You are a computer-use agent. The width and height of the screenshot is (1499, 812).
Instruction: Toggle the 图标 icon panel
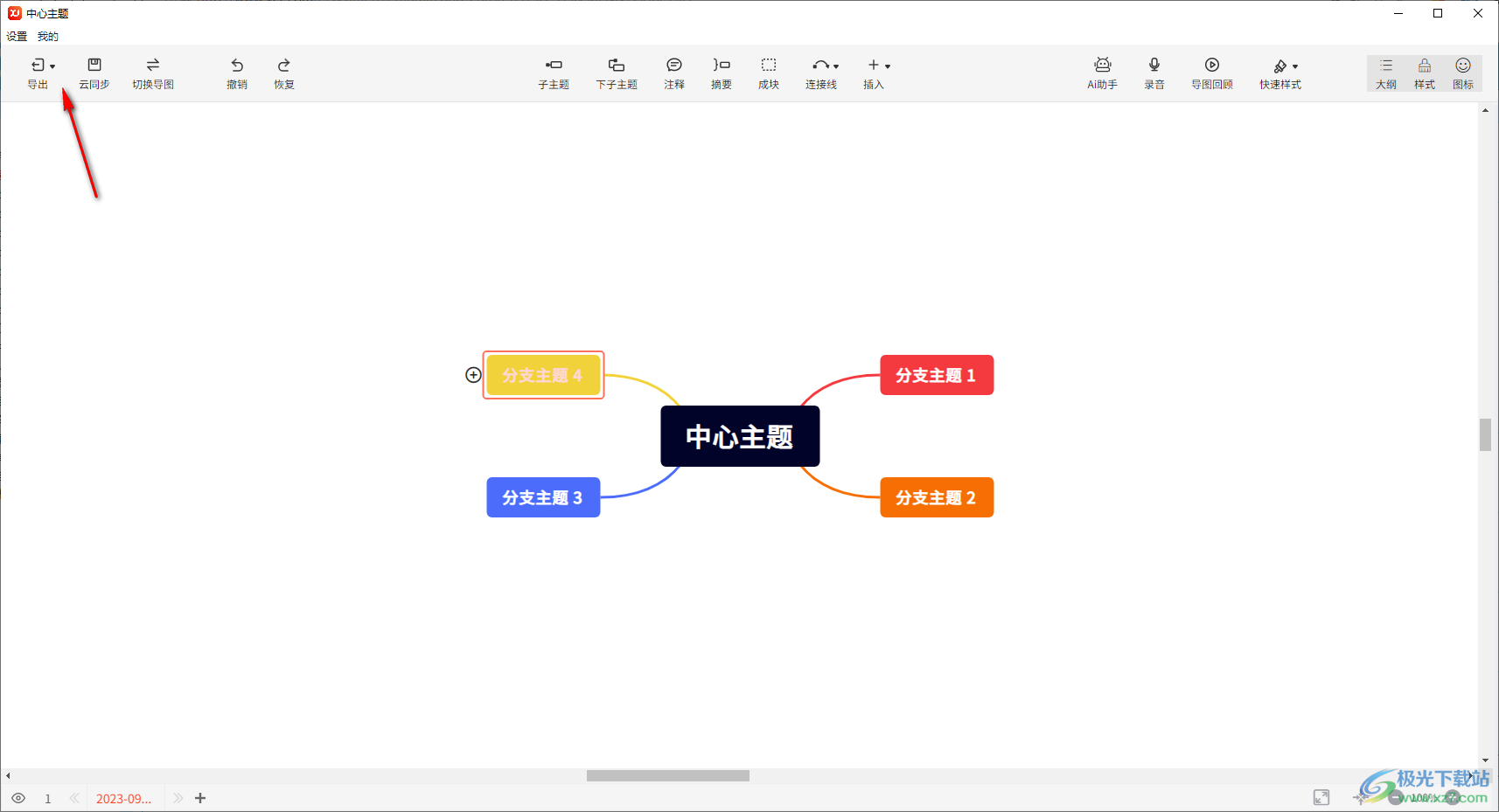1463,73
